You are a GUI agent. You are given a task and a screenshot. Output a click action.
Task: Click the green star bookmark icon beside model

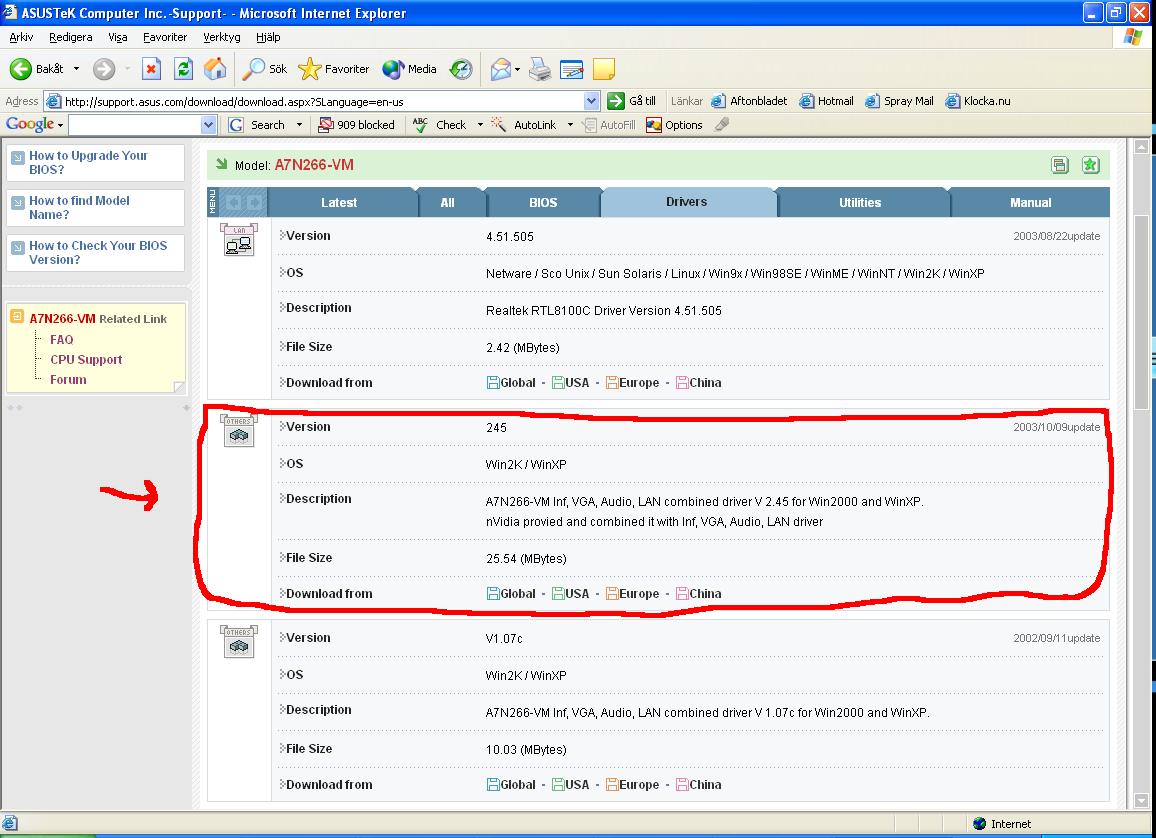tap(1090, 165)
